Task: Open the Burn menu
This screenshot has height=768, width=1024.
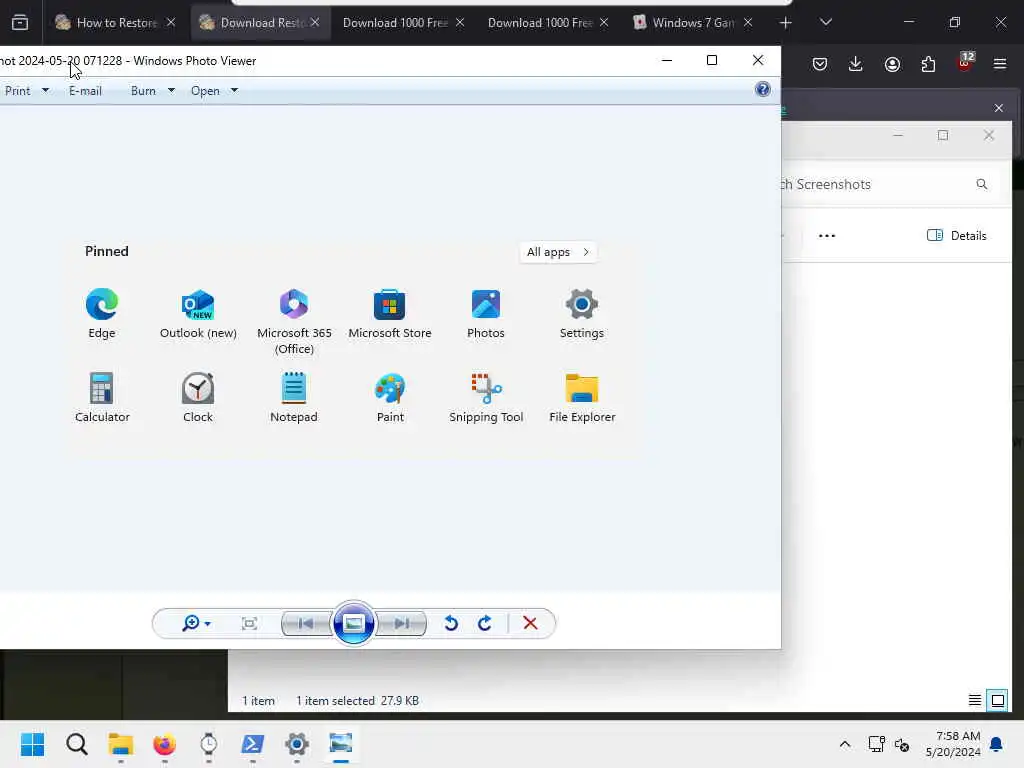Action: [x=143, y=91]
